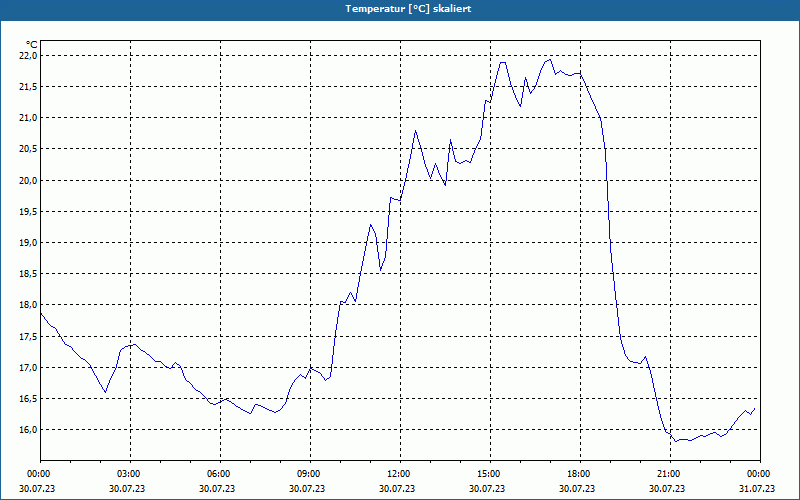This screenshot has width=800, height=500.
Task: Click the "30.07.23" date beneath 18:00
Action: click(x=577, y=488)
